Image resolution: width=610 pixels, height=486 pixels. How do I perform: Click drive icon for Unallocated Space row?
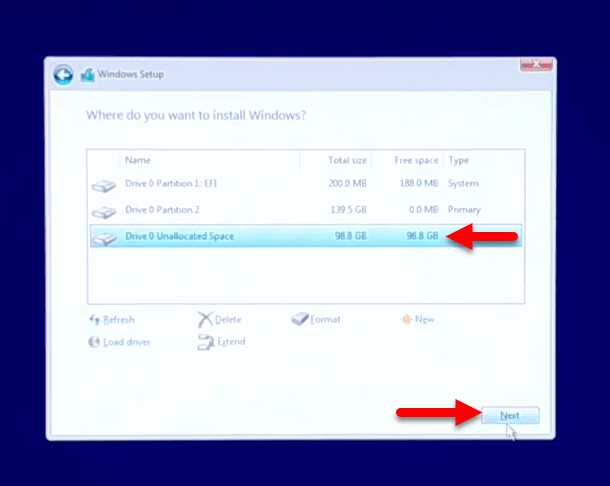104,238
